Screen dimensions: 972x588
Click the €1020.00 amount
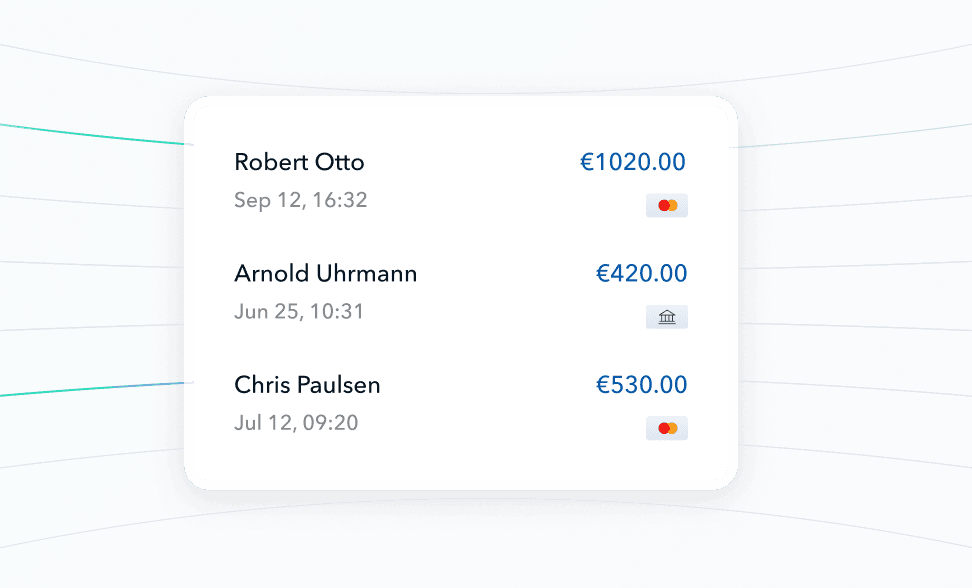(x=633, y=162)
